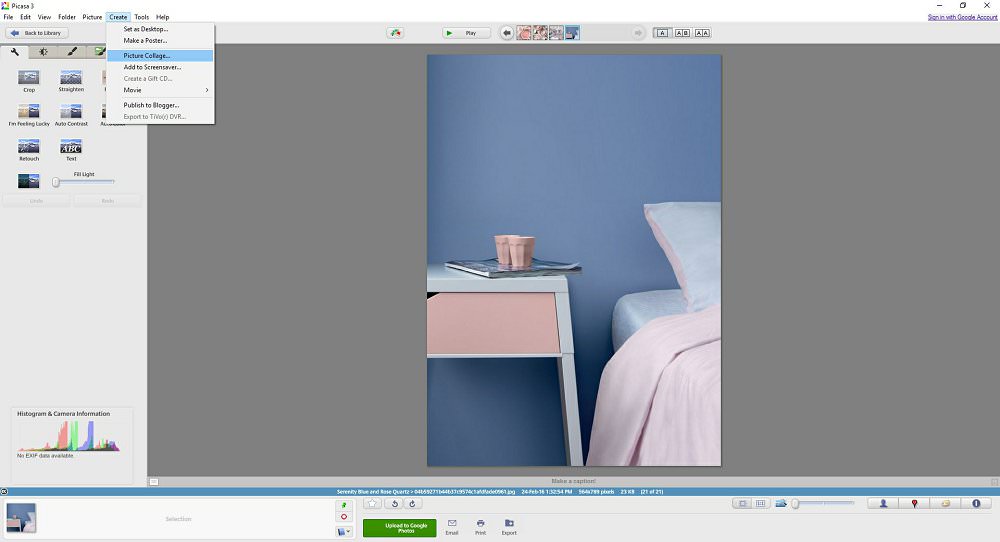Add a star to the photo

click(372, 504)
